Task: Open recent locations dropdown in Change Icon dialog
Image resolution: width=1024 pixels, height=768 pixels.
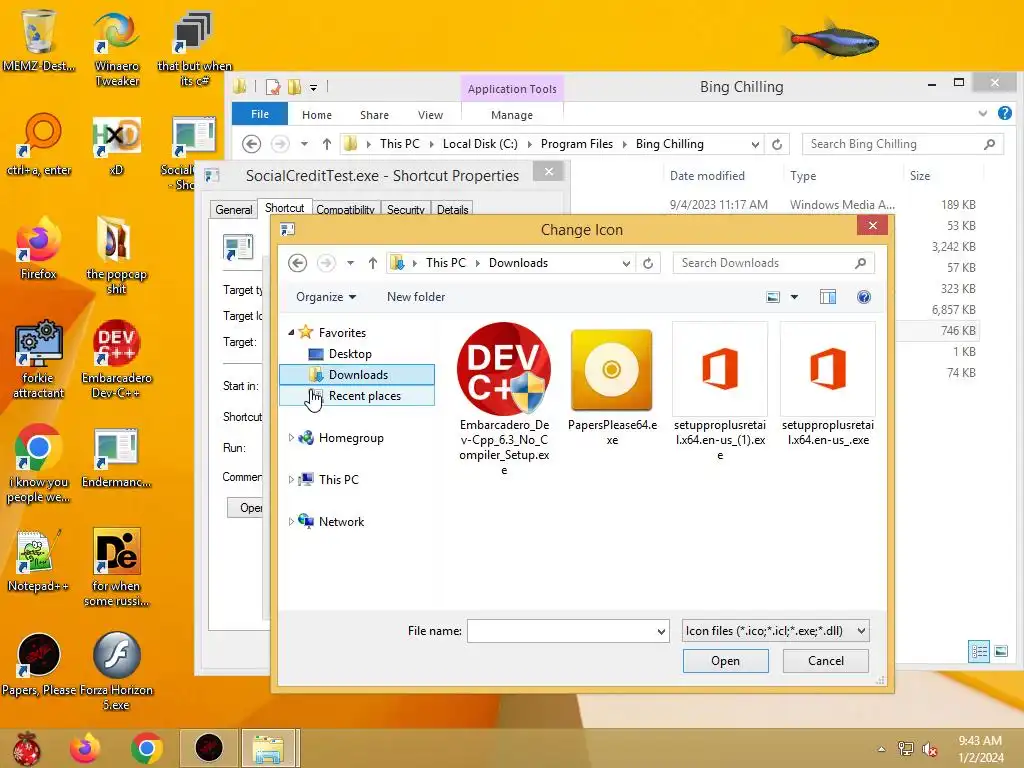Action: 350,263
